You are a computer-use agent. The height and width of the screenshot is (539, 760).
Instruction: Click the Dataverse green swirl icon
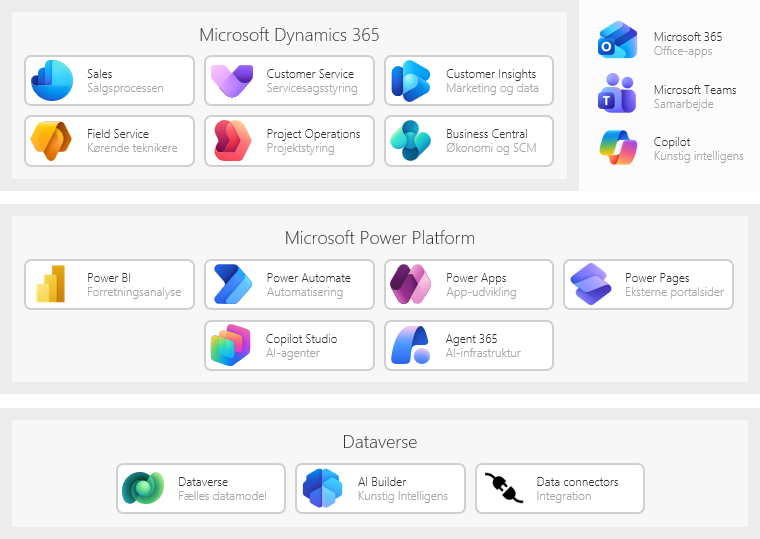tap(143, 488)
